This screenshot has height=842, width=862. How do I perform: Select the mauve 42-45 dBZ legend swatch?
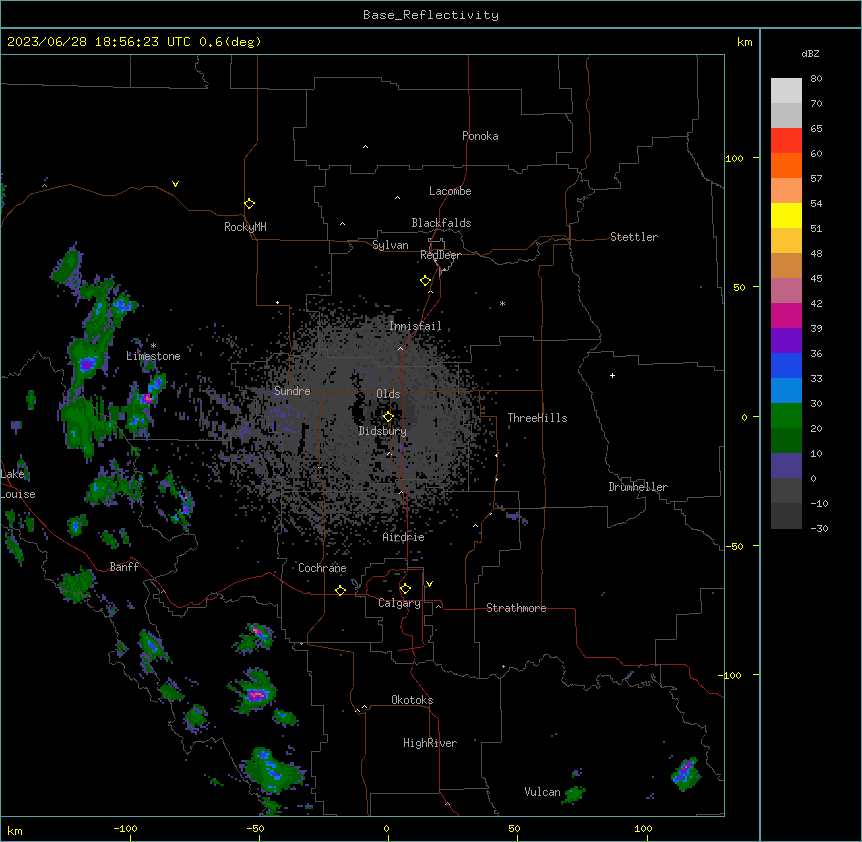(x=786, y=291)
